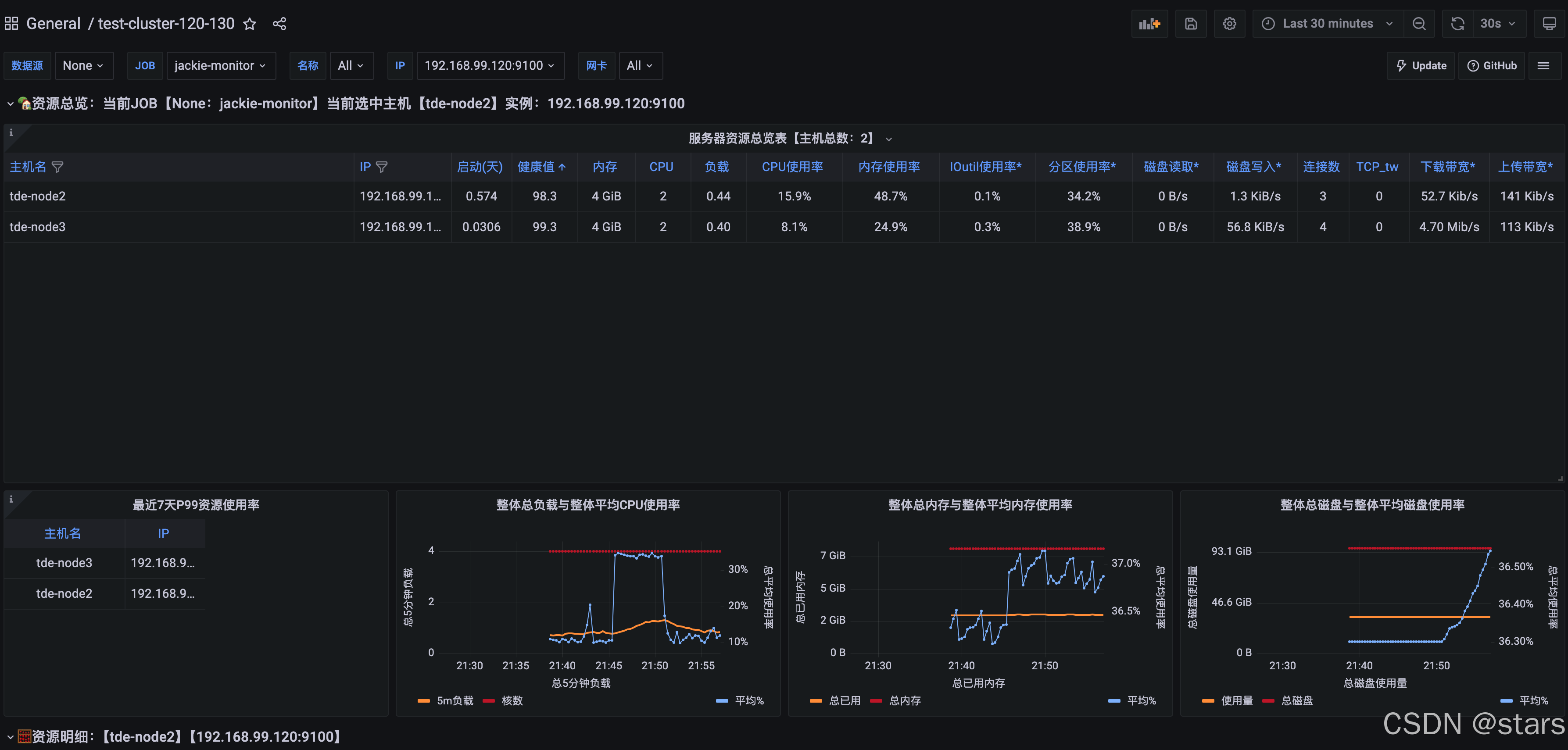Sort P99 table by IP header
The width and height of the screenshot is (1568, 750).
pyautogui.click(x=163, y=533)
